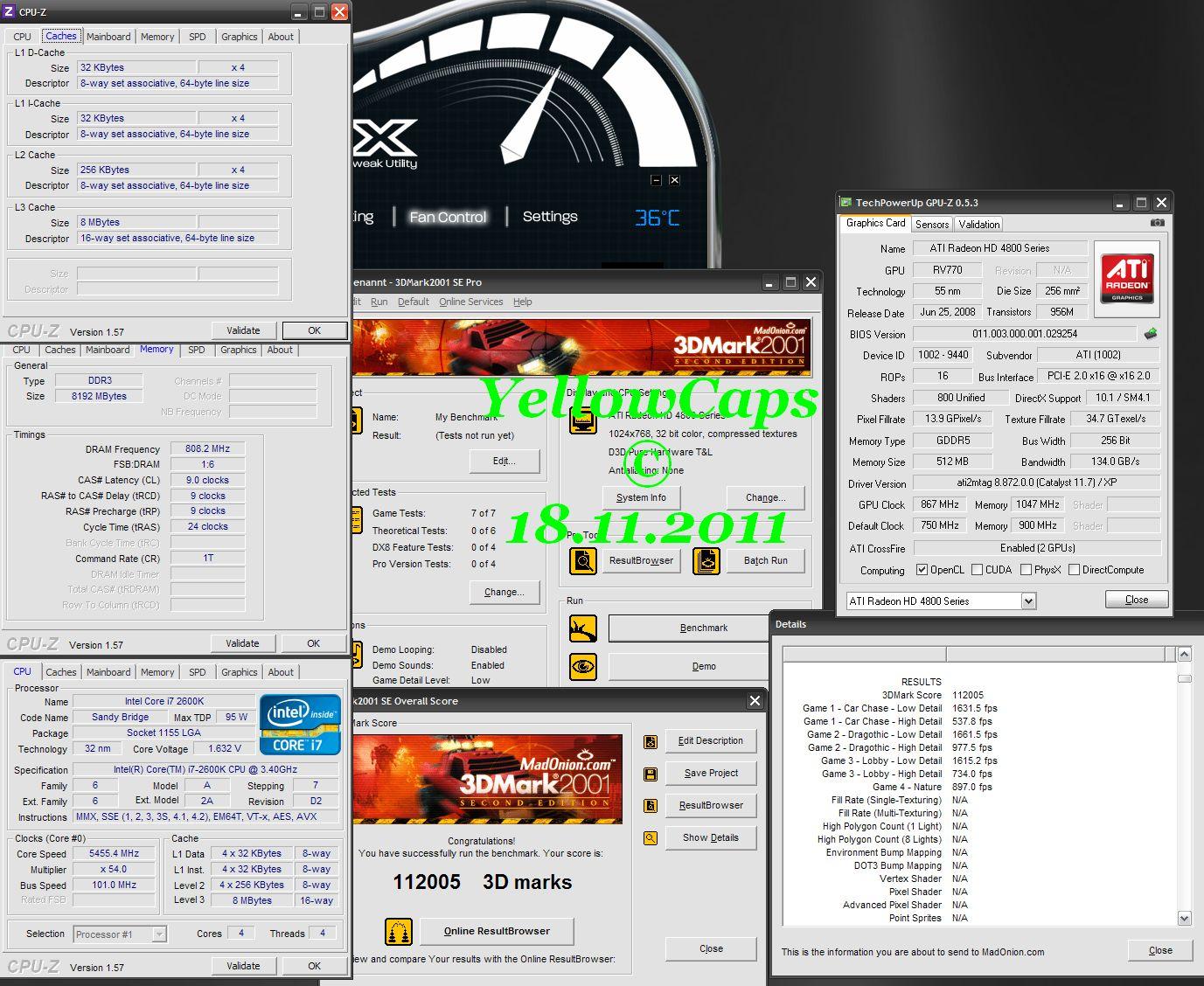
Task: Open the Processor #1 selection dropdown in CPU-Z
Action: pyautogui.click(x=159, y=934)
